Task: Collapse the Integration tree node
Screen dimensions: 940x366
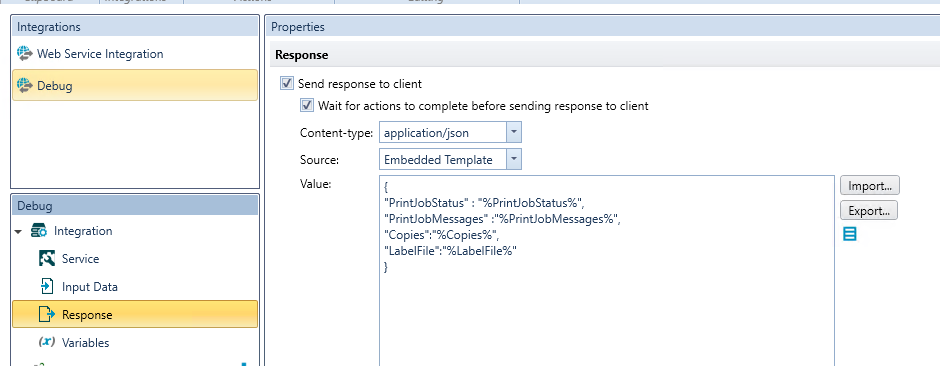Action: [18, 231]
